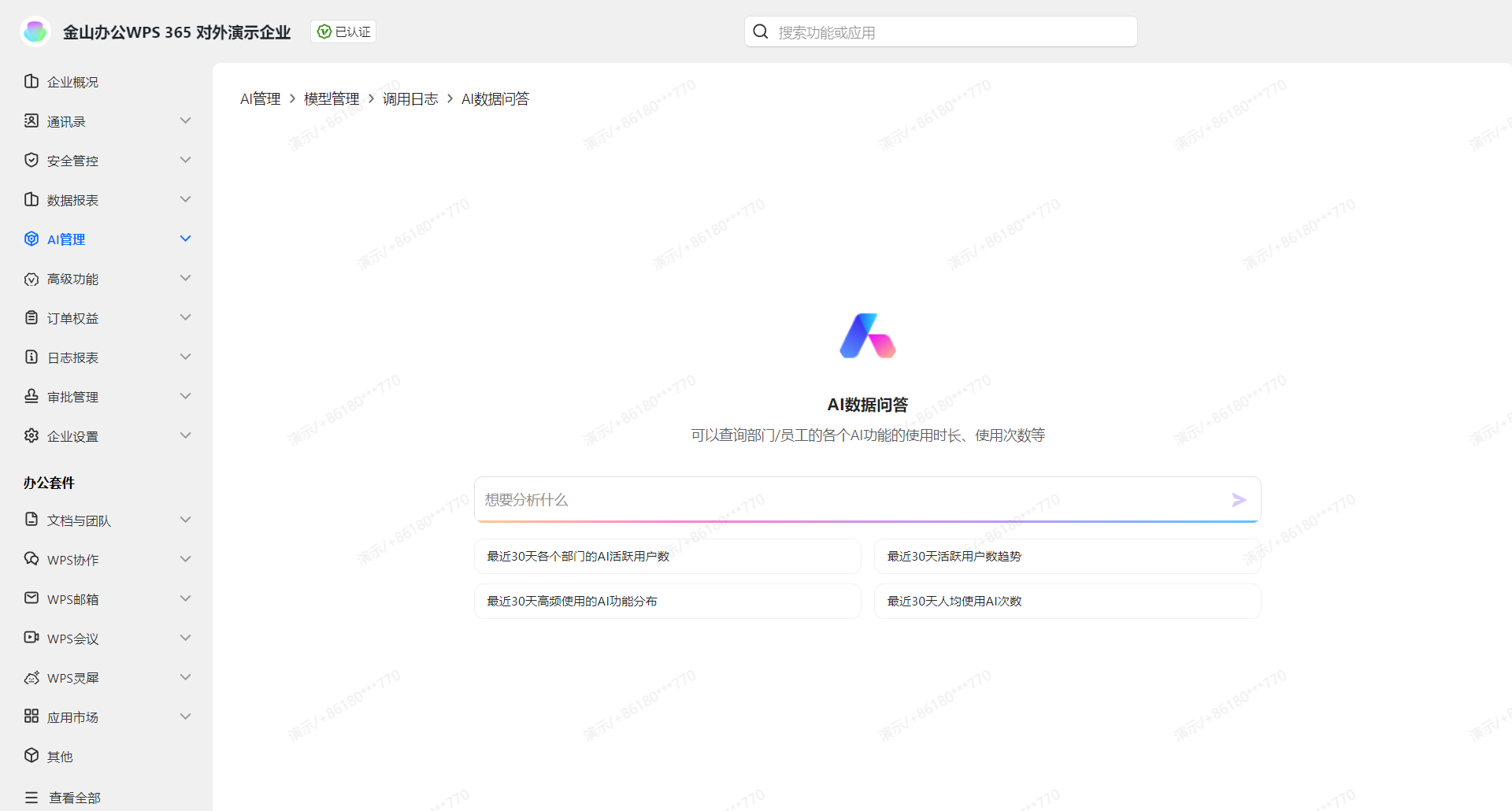Click the 安全管控 shield icon
Screen dimensions: 1512x811
pos(31,160)
